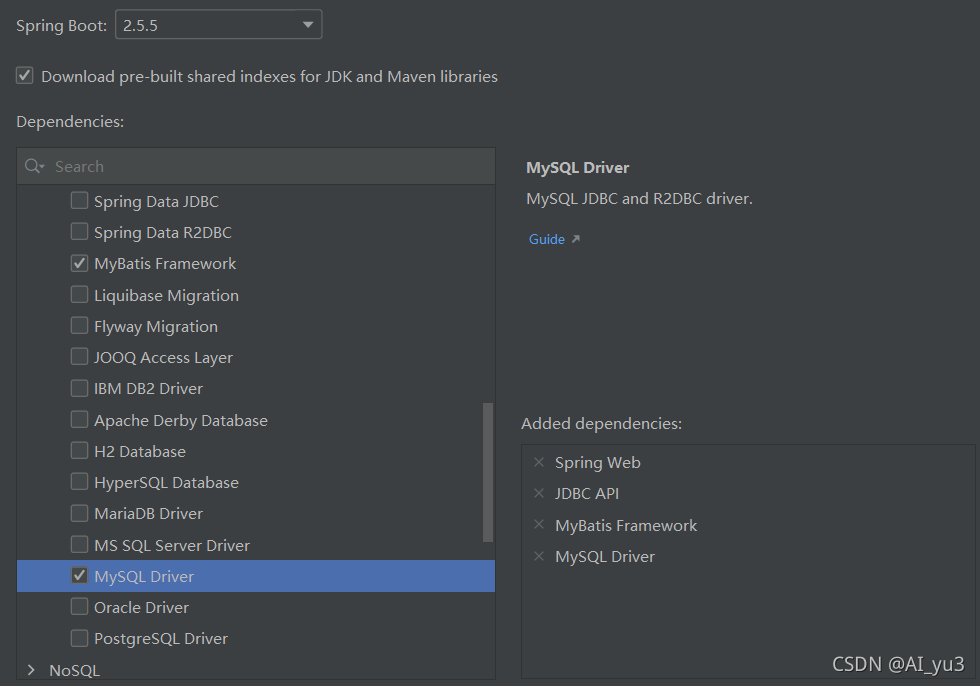Check the JOOQ Access Layer checkbox

coord(79,357)
